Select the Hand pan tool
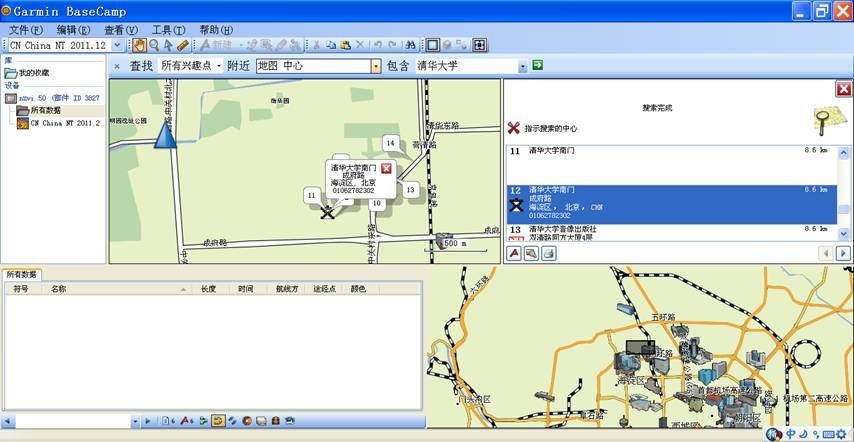Screen dimensions: 854x442 [139, 45]
